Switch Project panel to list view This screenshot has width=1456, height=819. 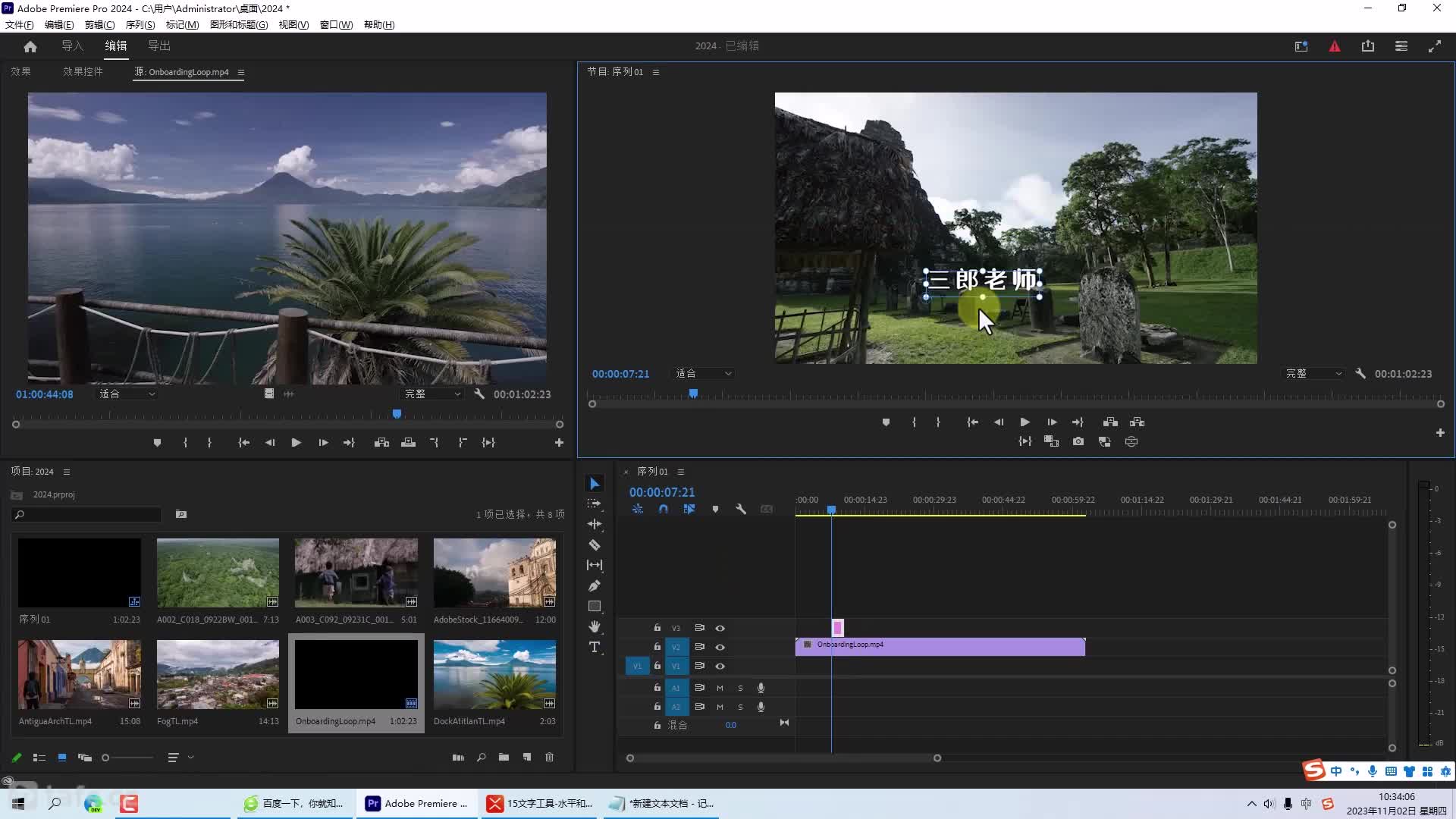click(39, 757)
